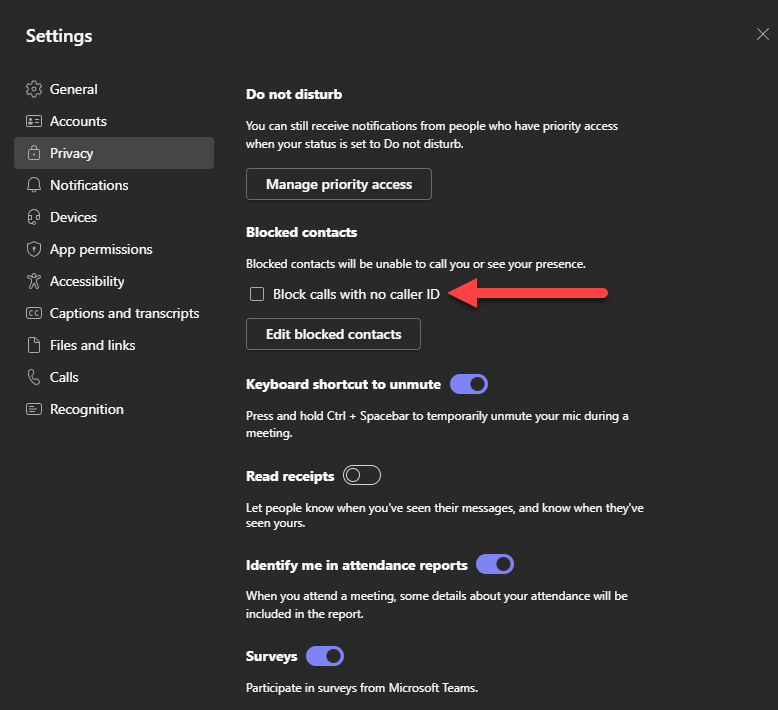Click the Accessibility person icon
Screen dimensions: 778x710
click(34, 281)
